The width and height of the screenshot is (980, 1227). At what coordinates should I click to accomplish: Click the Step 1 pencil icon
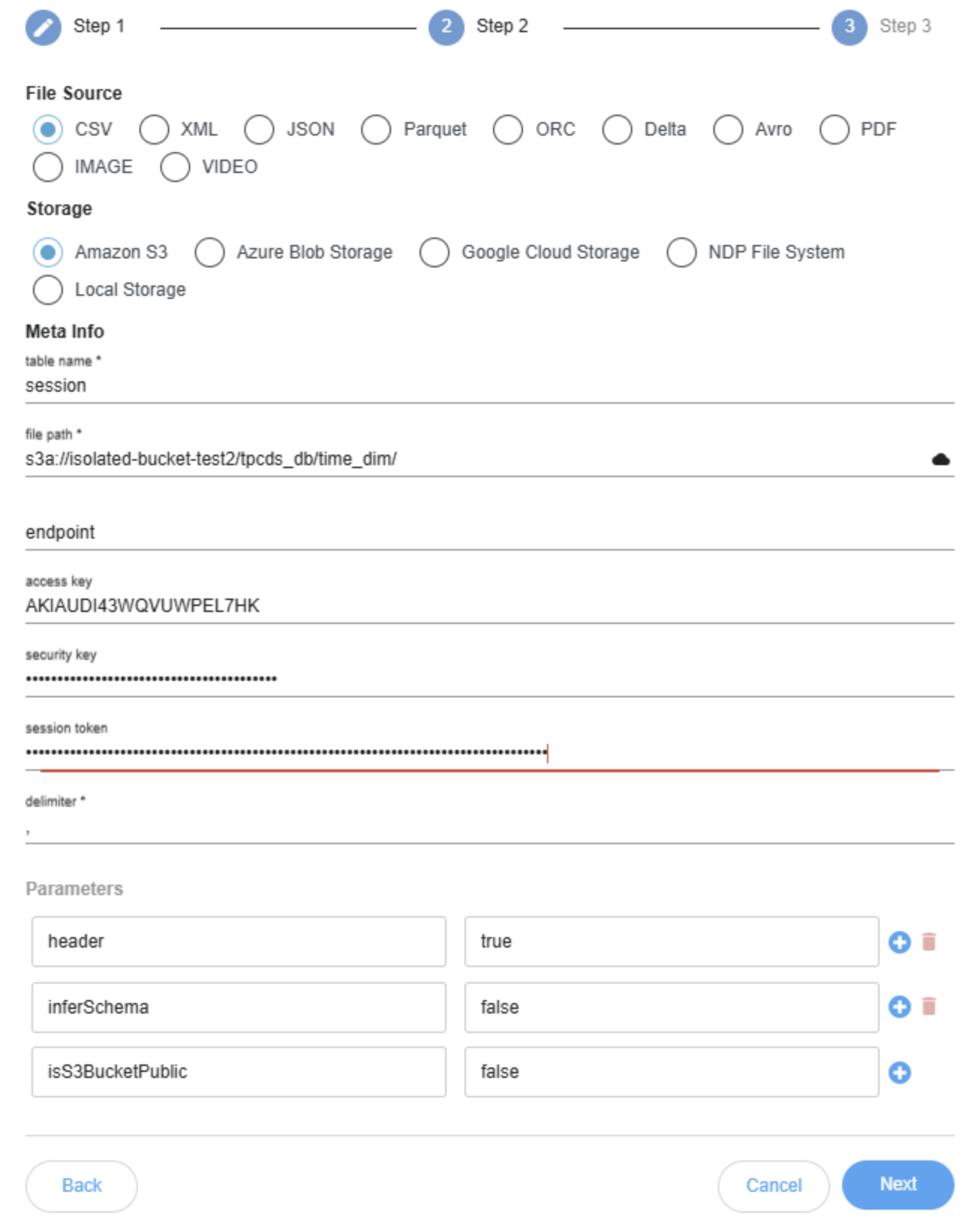43,28
